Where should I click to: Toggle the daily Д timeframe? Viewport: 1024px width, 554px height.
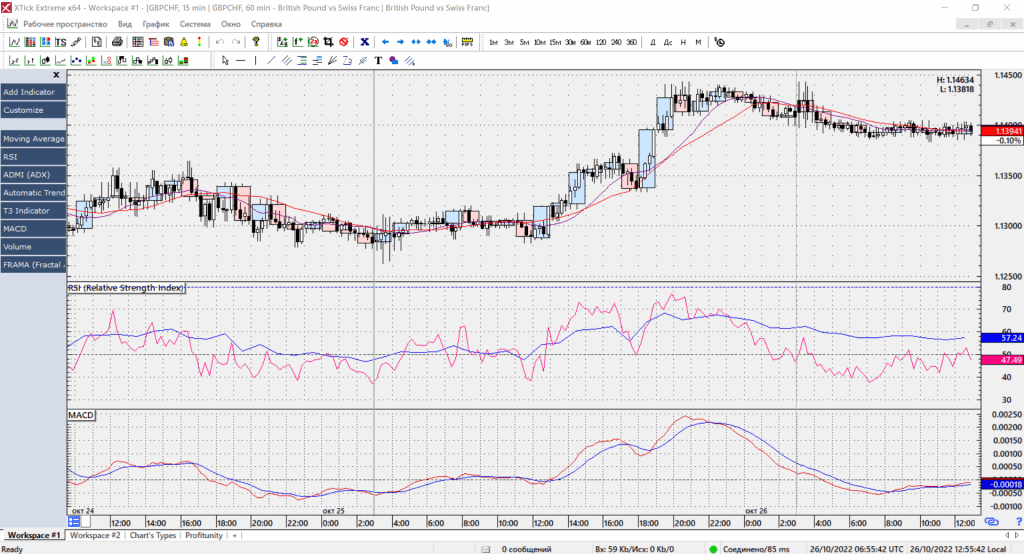pos(653,42)
